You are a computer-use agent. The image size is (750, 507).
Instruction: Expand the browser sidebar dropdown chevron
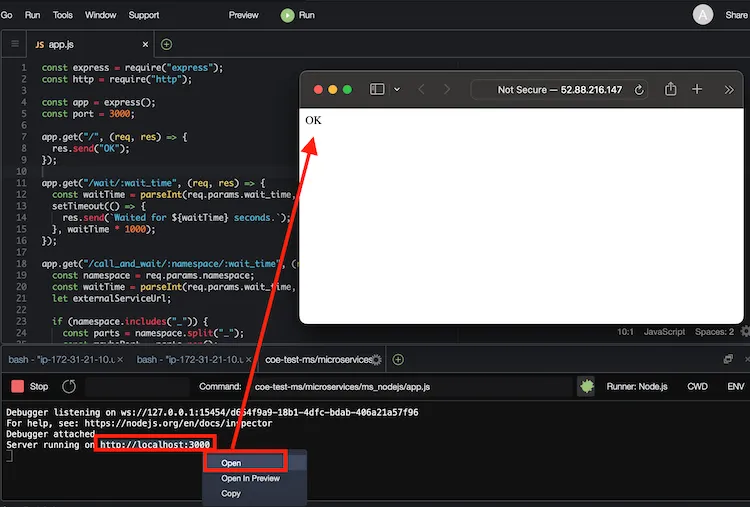(x=397, y=89)
